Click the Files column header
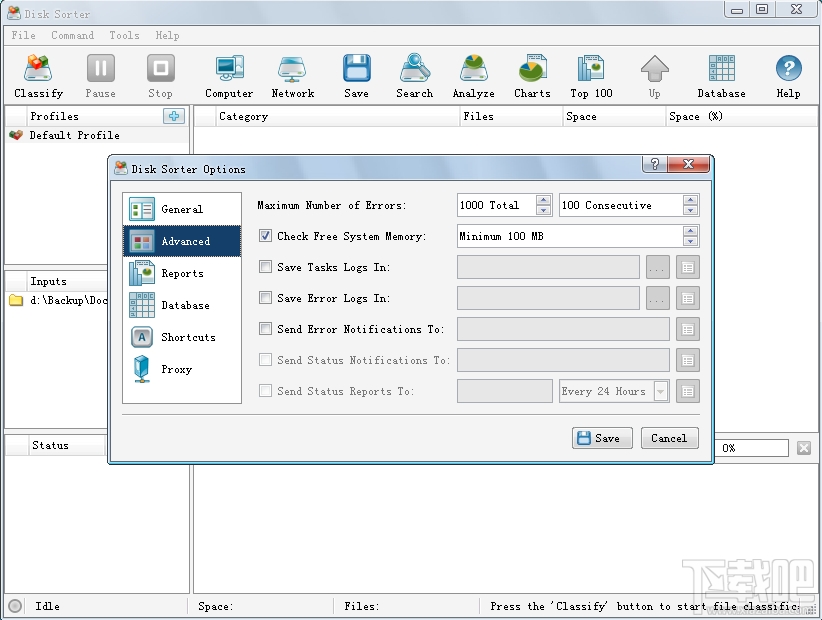Image resolution: width=822 pixels, height=620 pixels. [511, 116]
